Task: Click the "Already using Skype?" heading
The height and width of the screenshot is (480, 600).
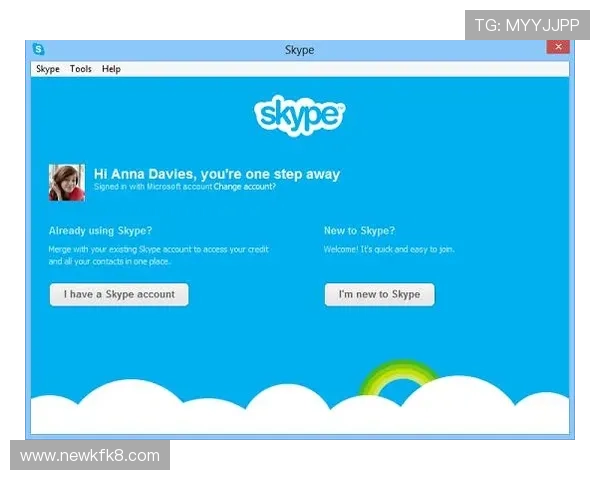Action: pyautogui.click(x=100, y=231)
